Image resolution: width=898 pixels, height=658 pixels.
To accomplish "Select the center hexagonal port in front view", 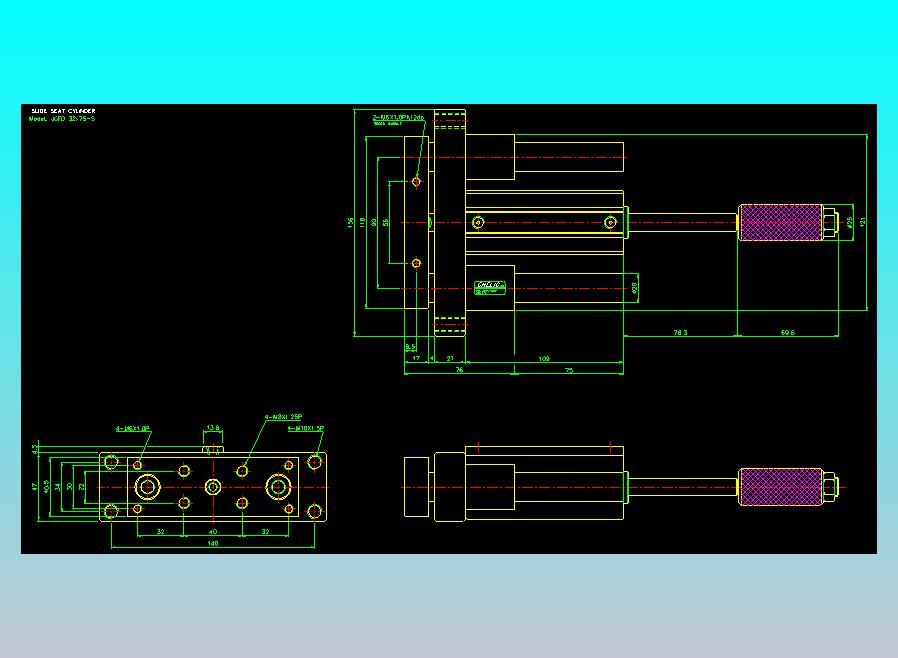I will point(213,487).
